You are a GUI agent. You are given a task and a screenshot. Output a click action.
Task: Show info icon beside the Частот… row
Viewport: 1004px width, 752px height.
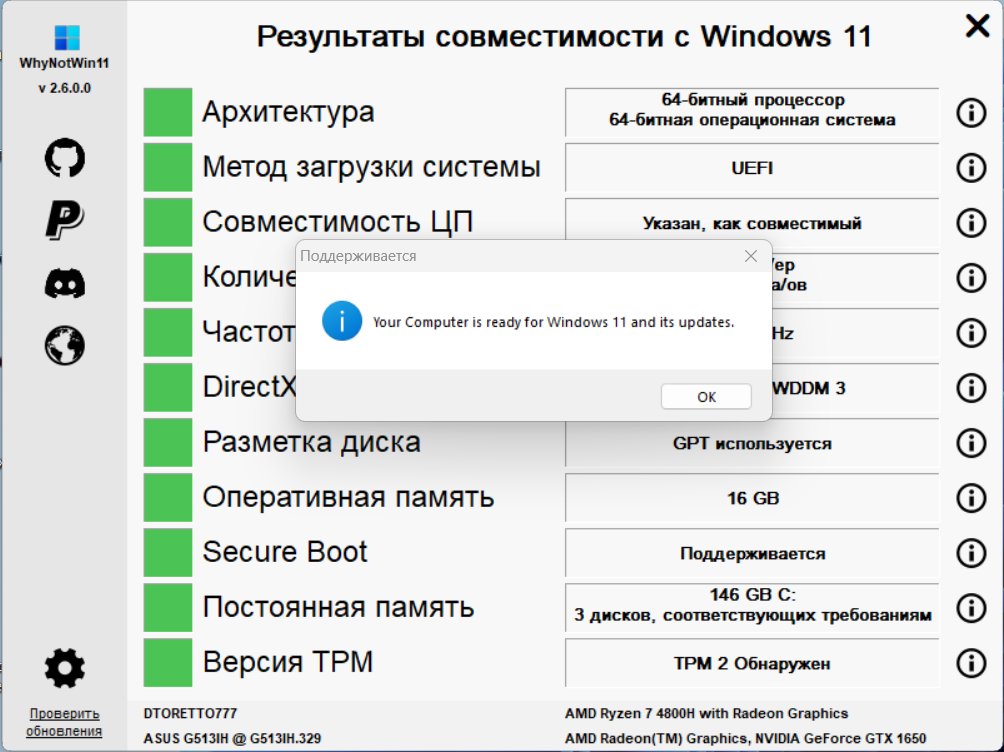pyautogui.click(x=971, y=333)
